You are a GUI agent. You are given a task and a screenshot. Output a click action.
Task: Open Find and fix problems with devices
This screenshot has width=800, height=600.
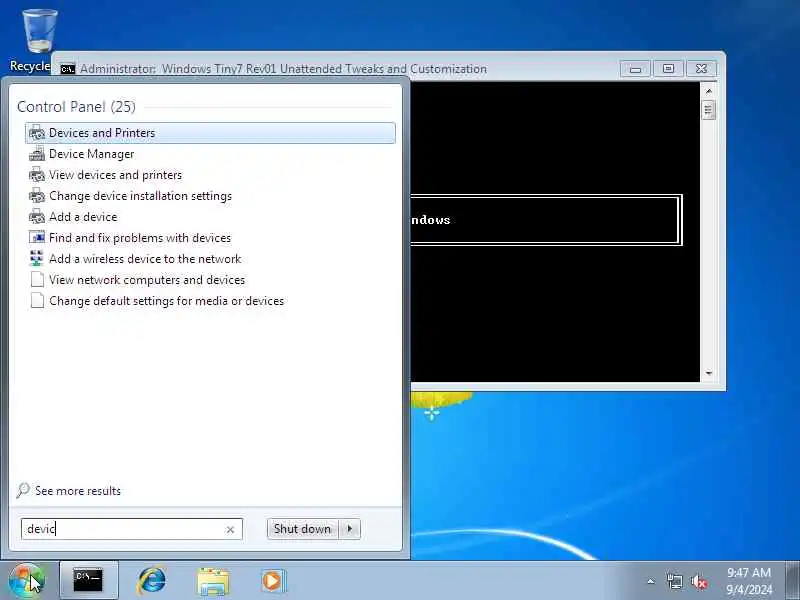tap(210, 238)
